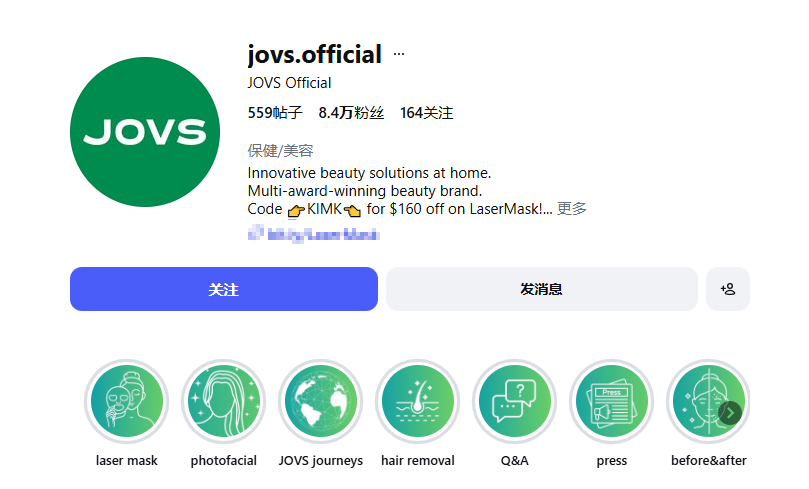View the 8.4万粉丝 followers list
The image size is (809, 489).
pos(351,112)
